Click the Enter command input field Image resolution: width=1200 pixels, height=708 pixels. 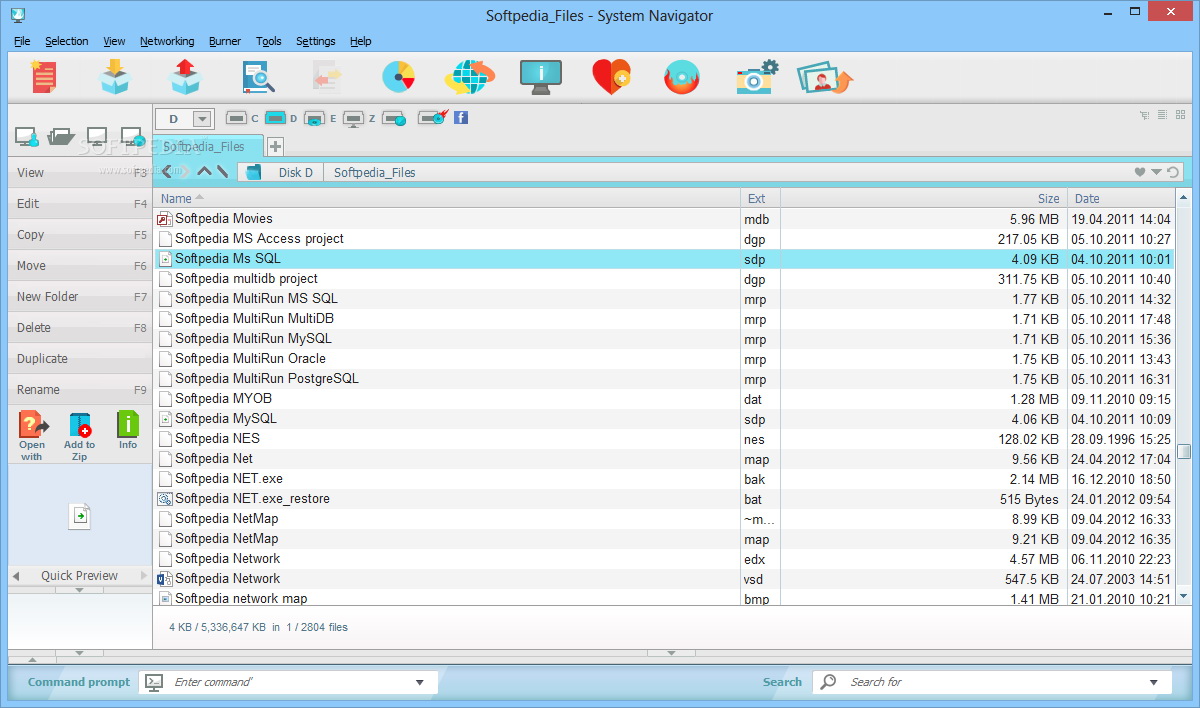289,682
